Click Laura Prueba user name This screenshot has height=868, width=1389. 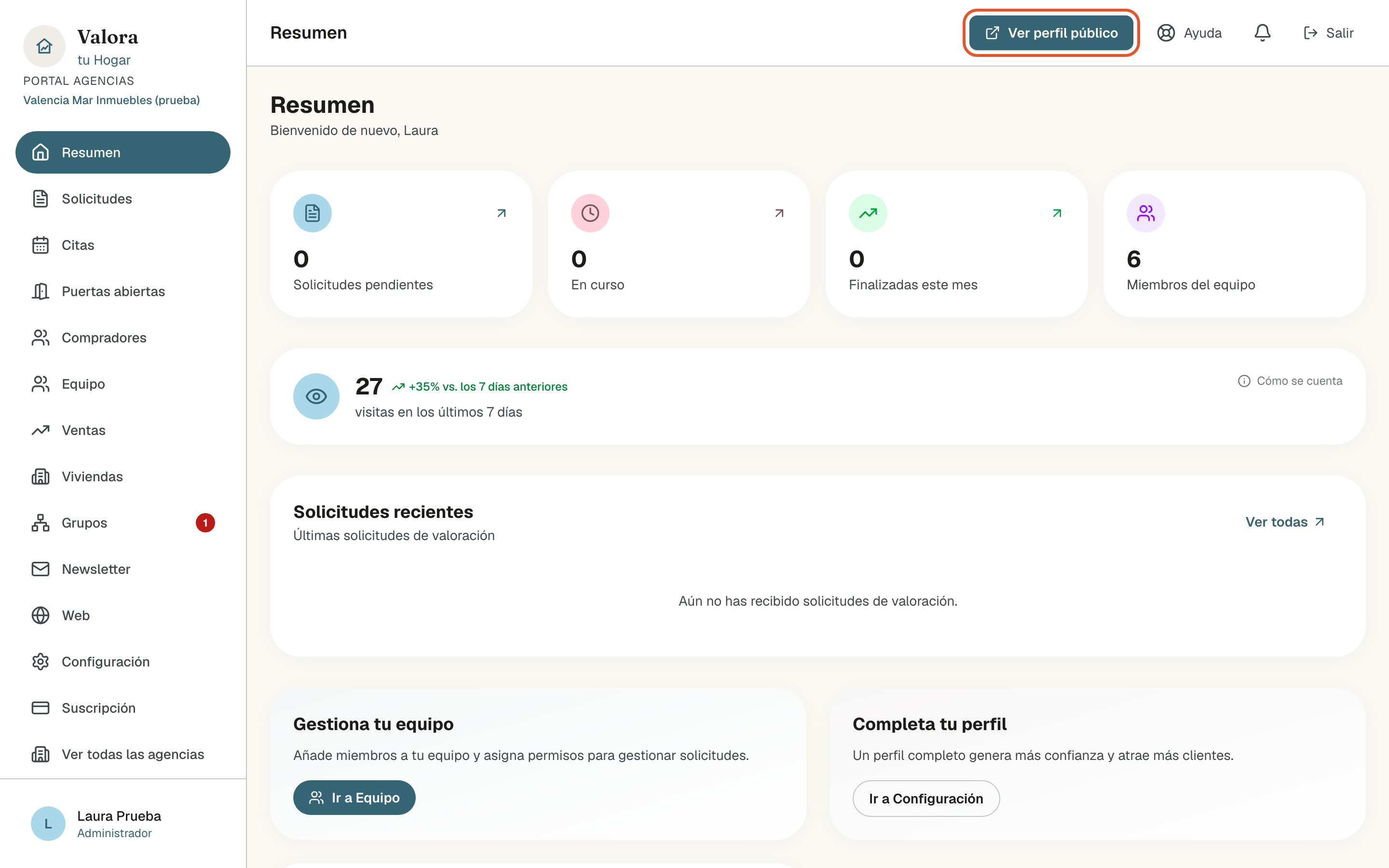click(x=119, y=816)
